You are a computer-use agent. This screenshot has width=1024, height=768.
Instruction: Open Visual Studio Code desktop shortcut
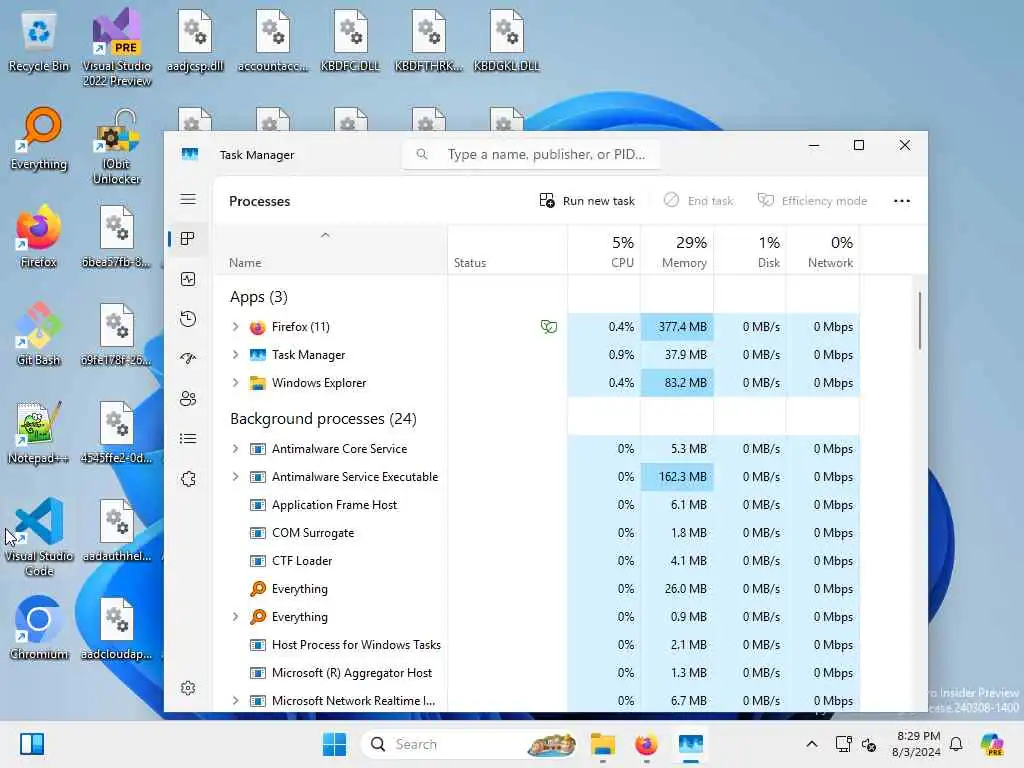[x=39, y=537]
